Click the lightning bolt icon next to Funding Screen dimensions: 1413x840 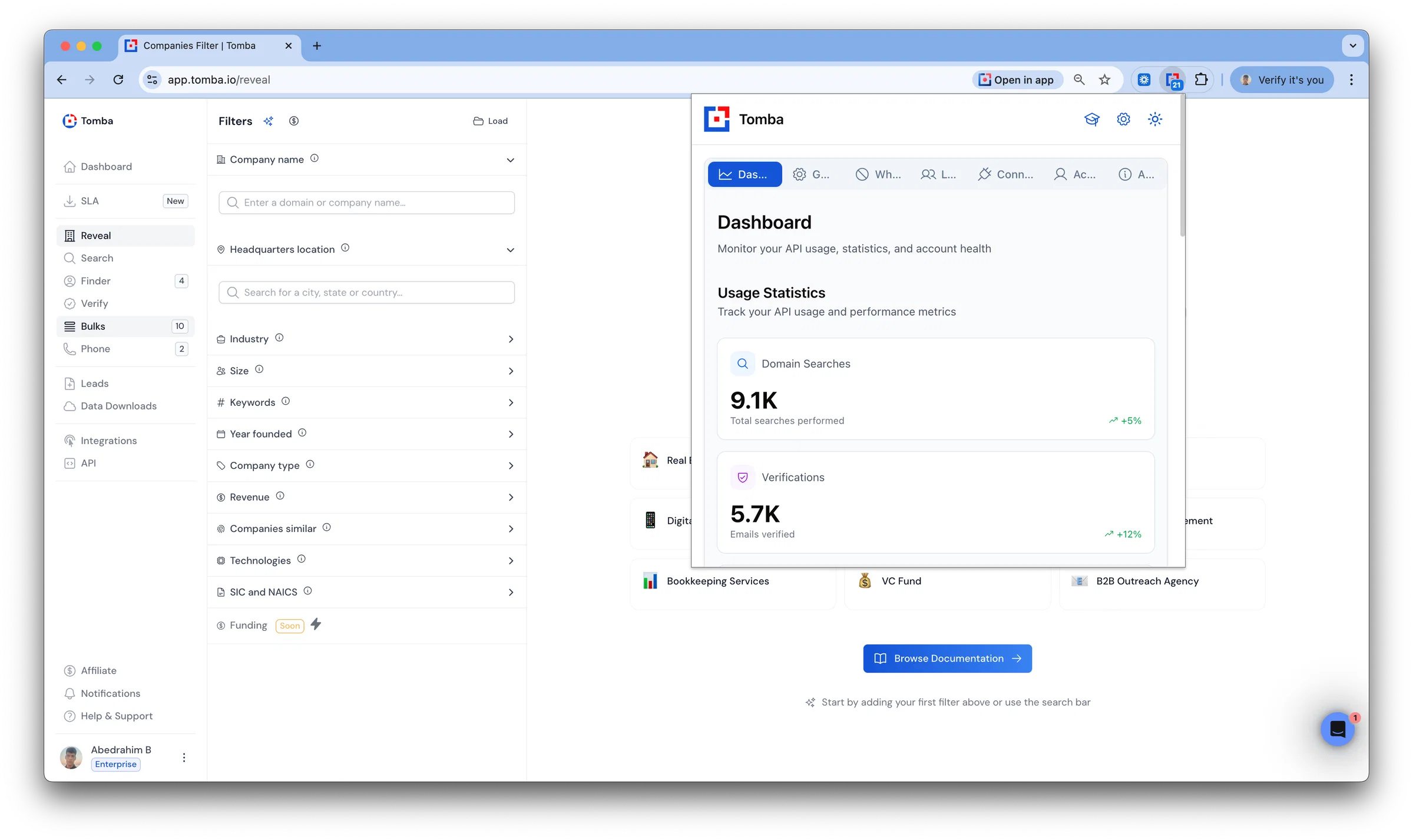pyautogui.click(x=316, y=624)
